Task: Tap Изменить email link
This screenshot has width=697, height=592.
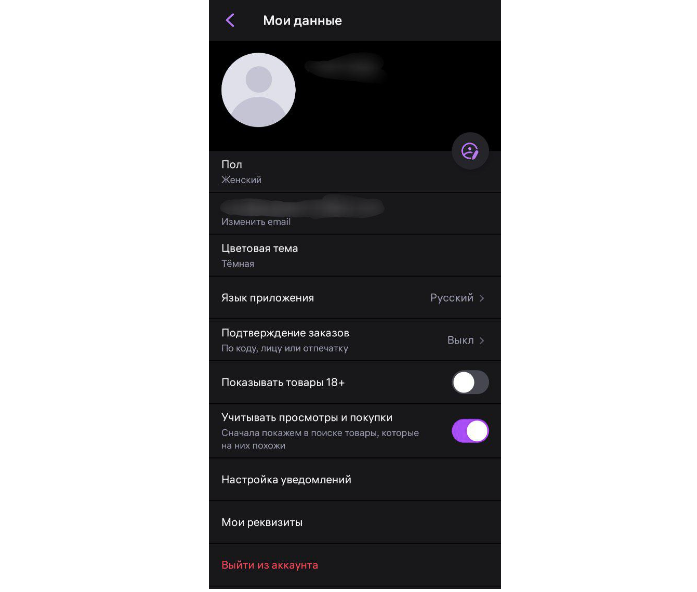Action: click(x=256, y=222)
